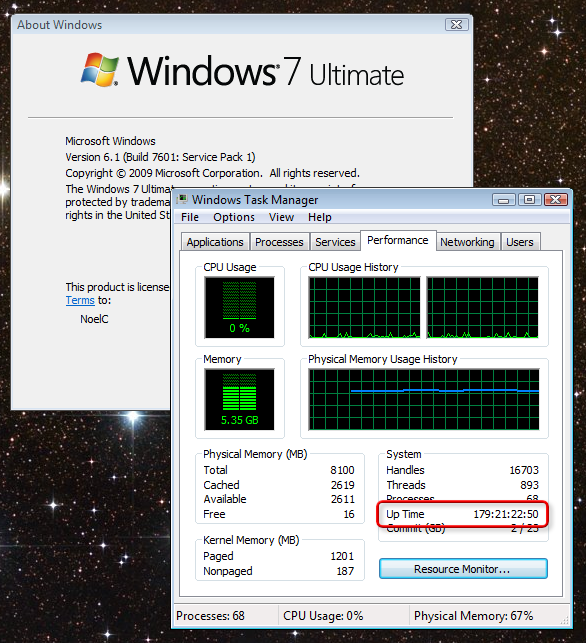
Task: Click the Physical Memory Usage History graph
Action: coord(424,399)
